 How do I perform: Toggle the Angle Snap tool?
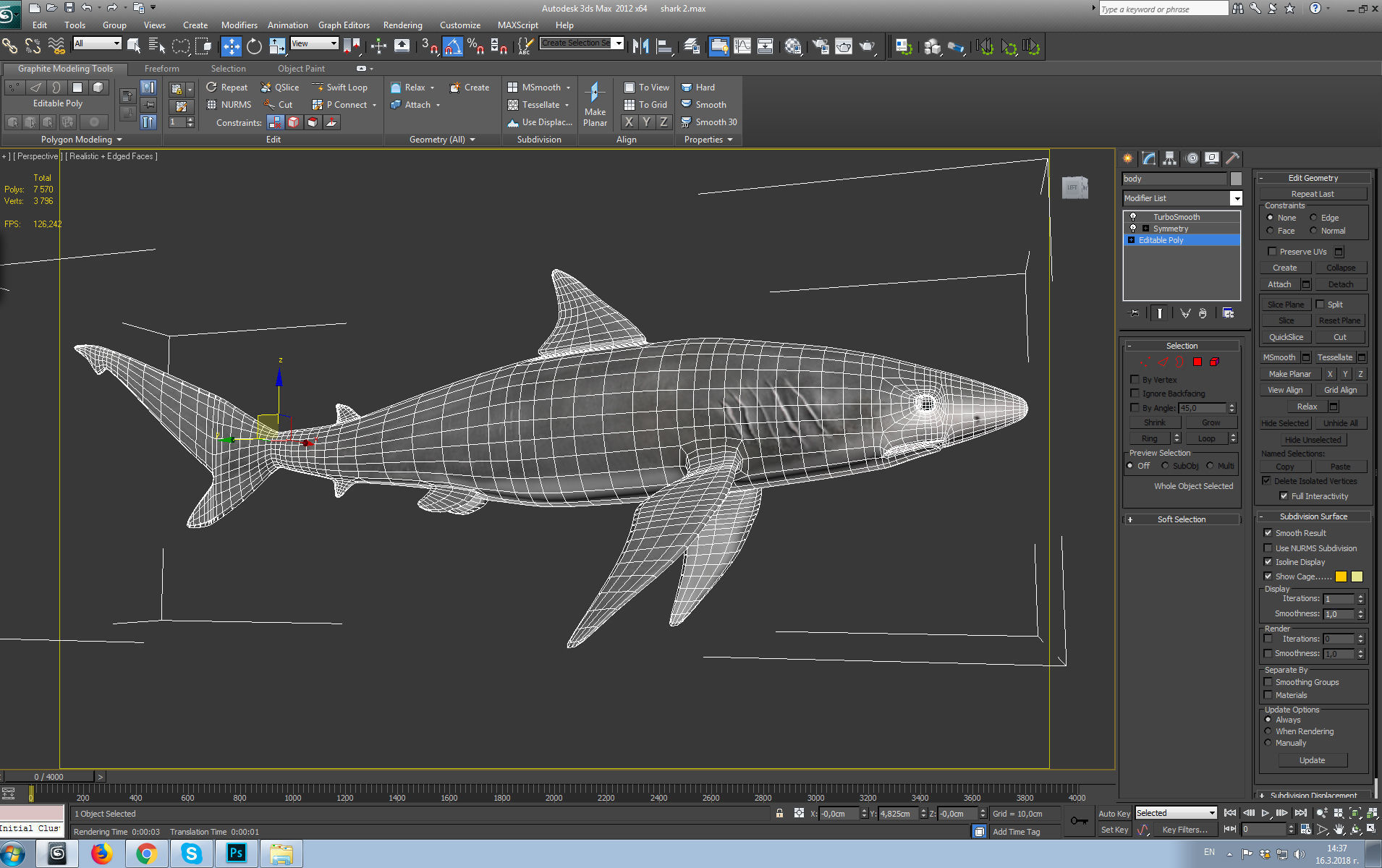point(452,46)
